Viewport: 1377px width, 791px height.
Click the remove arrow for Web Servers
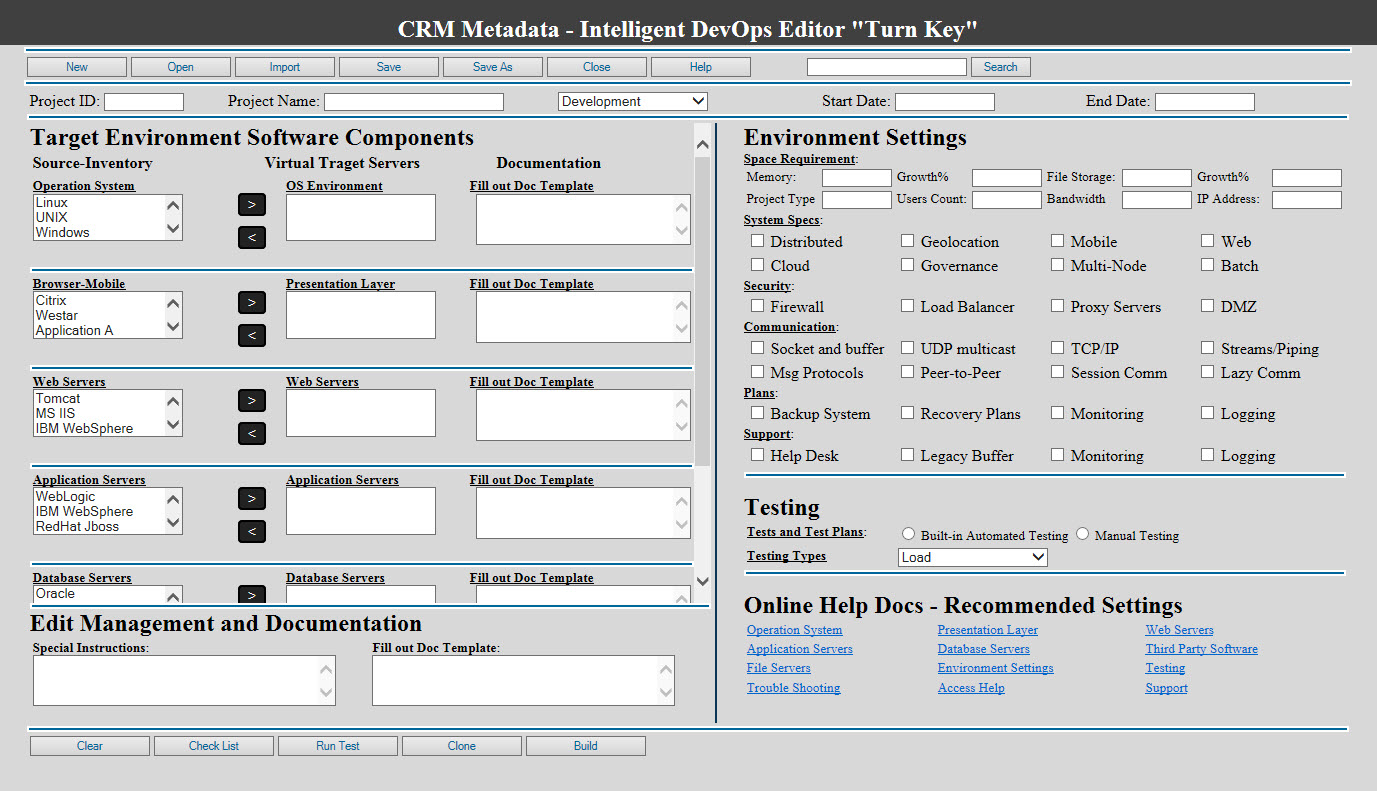(252, 433)
